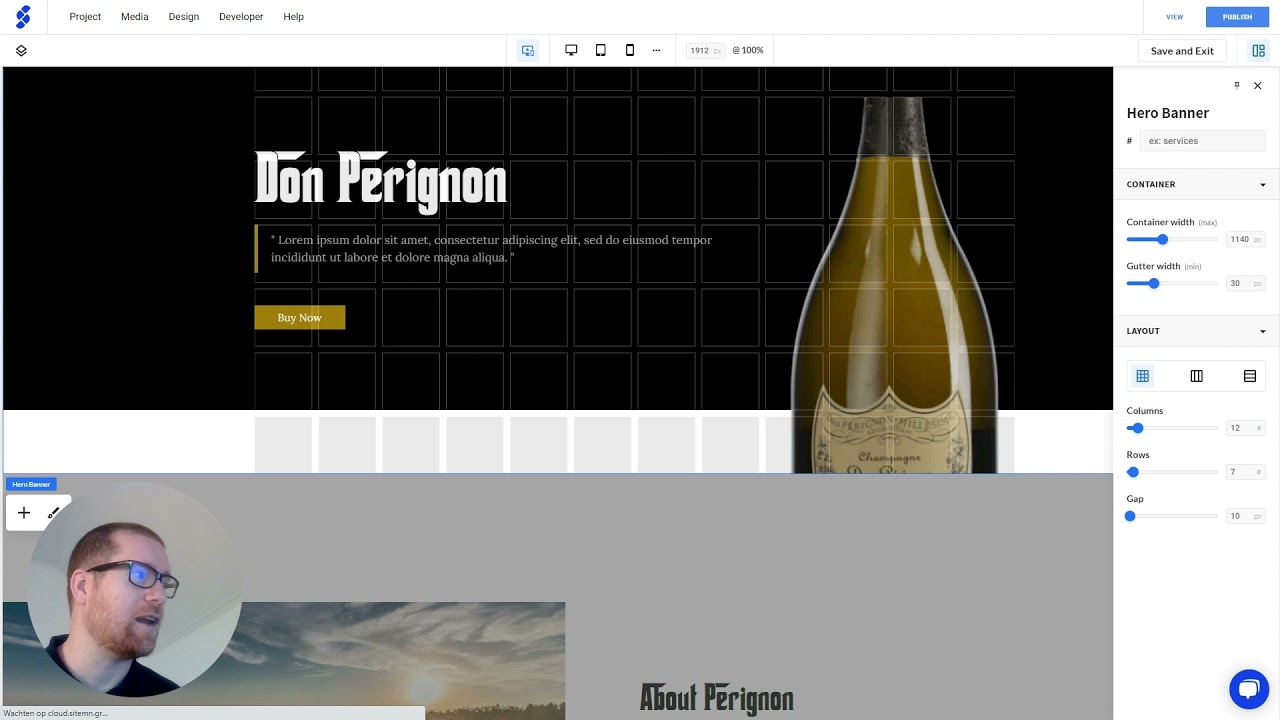This screenshot has width=1280, height=720.
Task: Edit the gutter width value 30
Action: [x=1245, y=284]
